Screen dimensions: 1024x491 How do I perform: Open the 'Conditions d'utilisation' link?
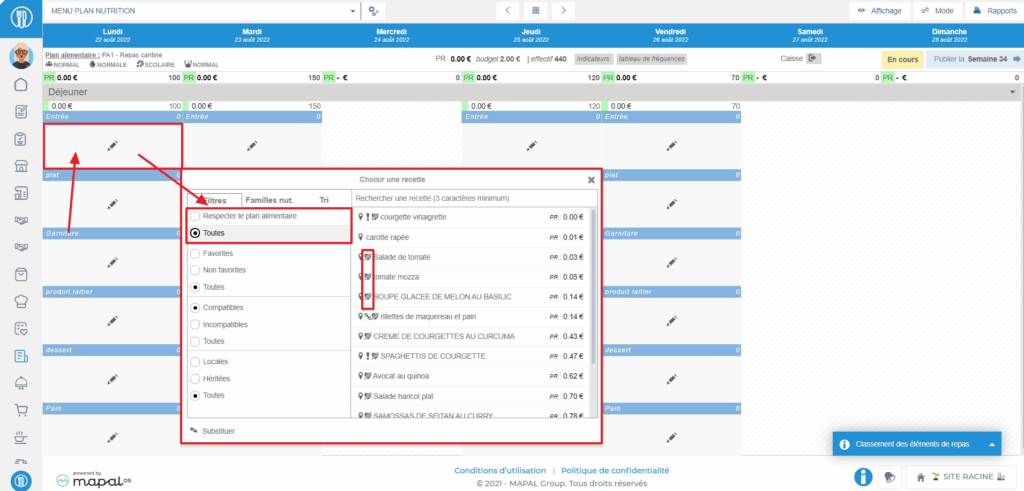499,470
